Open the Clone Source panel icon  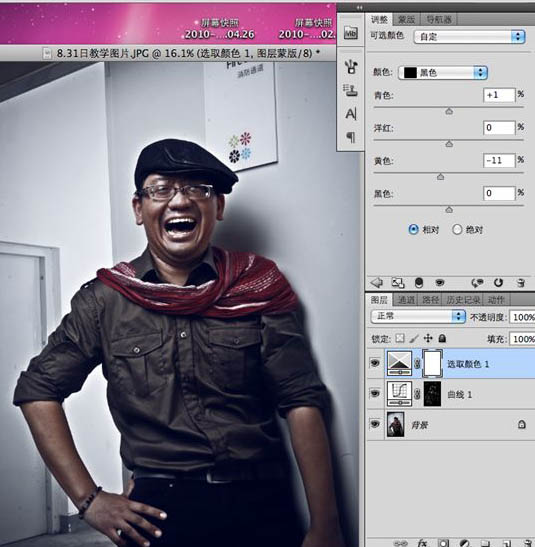(x=350, y=90)
